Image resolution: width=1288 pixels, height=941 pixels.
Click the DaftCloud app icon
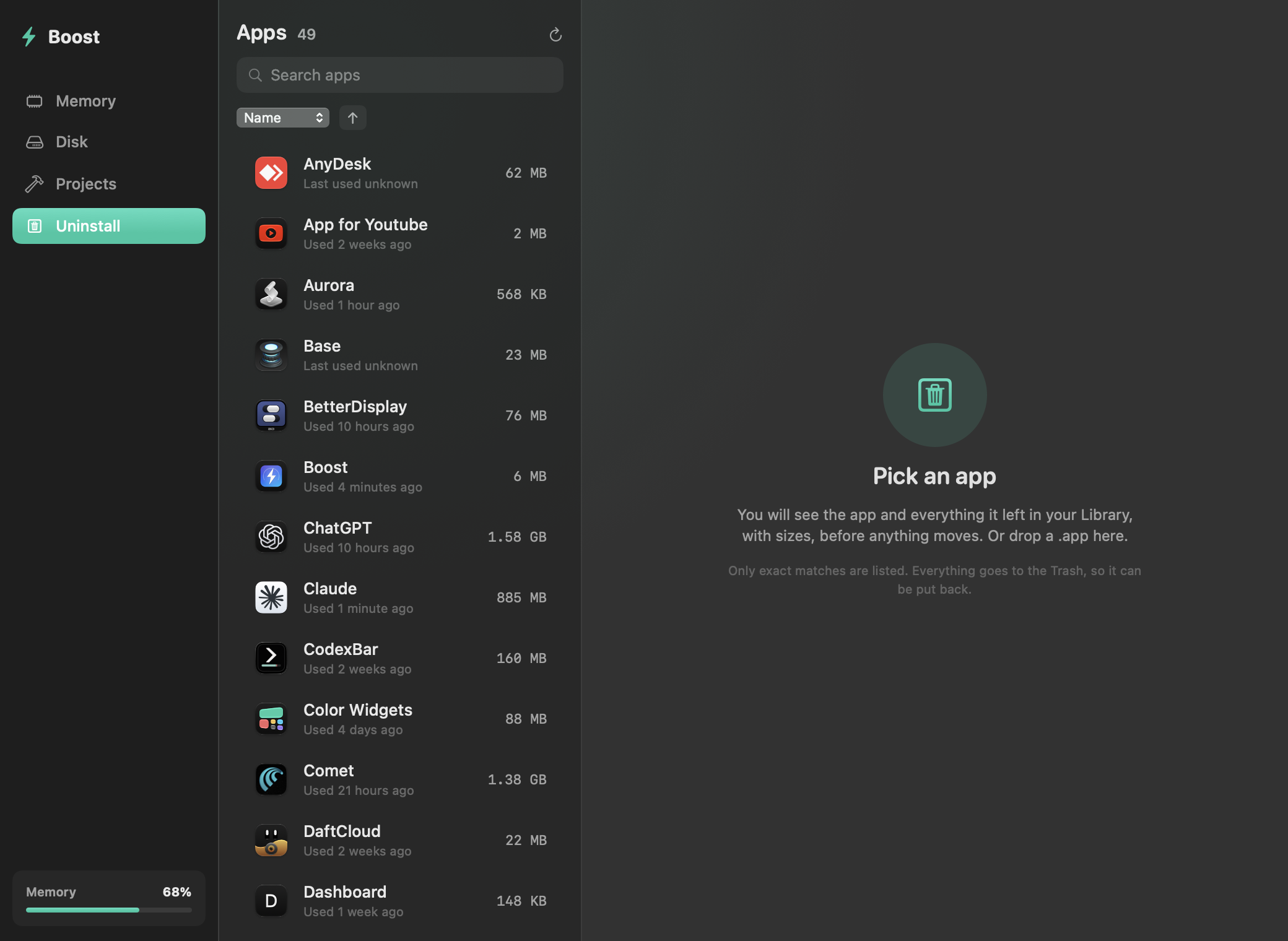pos(271,840)
